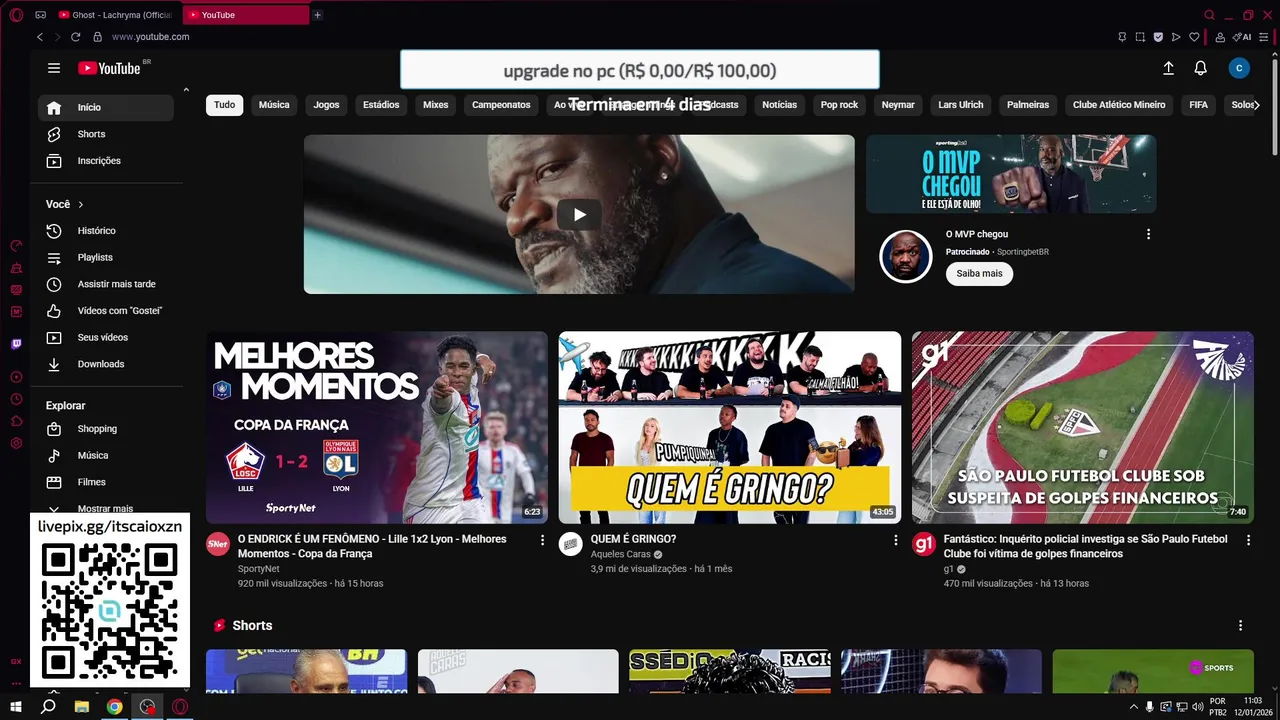The width and height of the screenshot is (1280, 720).
Task: Select the "Lars Ulrich" chip
Action: click(x=961, y=105)
